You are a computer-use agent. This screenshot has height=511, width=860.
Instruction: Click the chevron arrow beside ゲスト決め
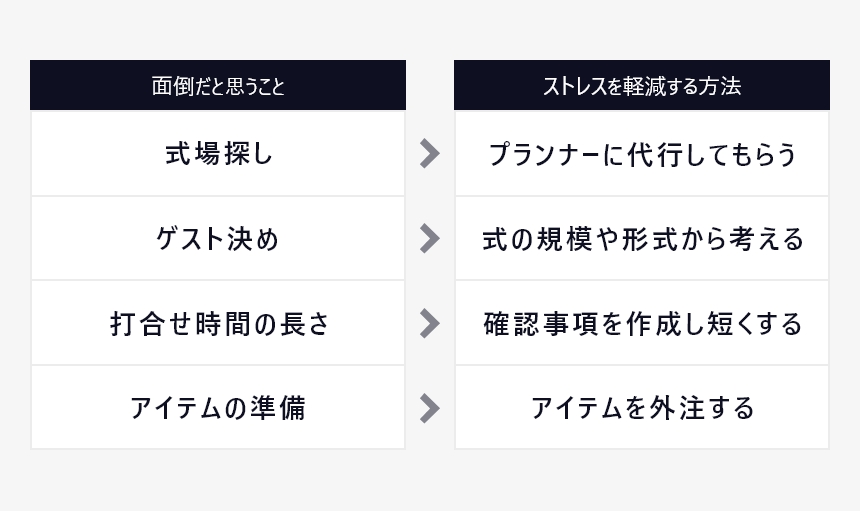[429, 238]
